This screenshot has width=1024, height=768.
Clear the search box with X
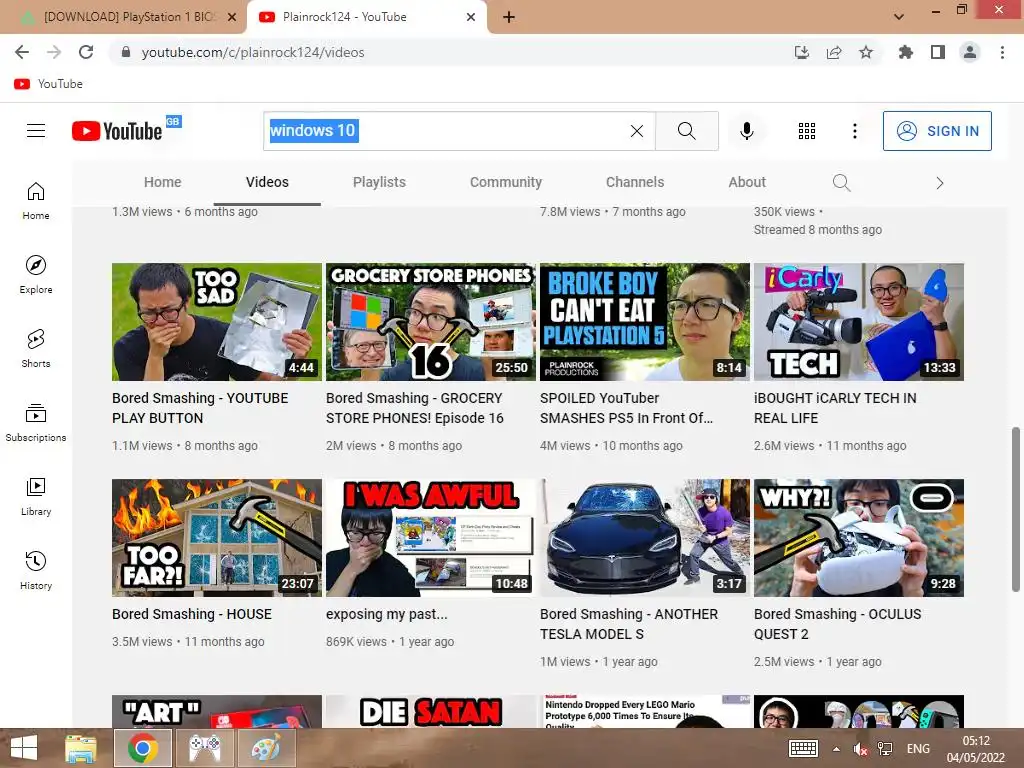pos(637,131)
